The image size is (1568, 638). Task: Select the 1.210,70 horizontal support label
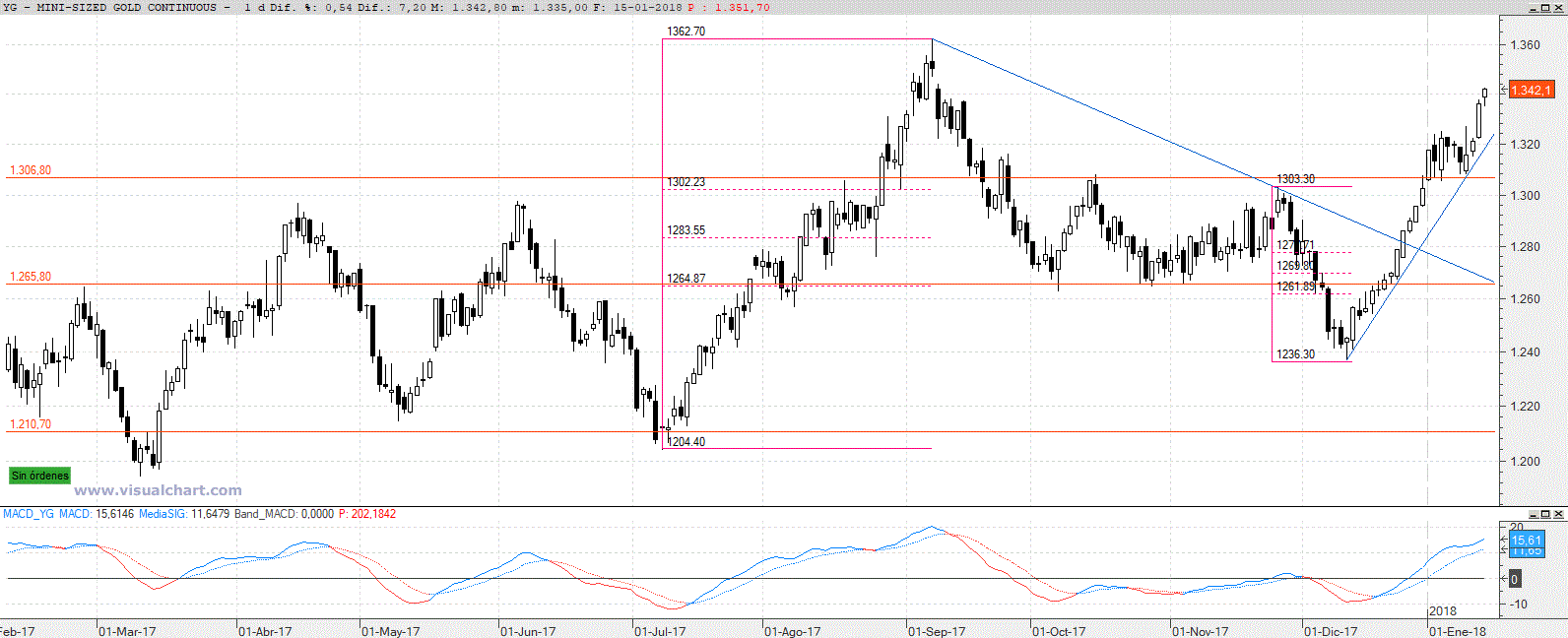[31, 424]
